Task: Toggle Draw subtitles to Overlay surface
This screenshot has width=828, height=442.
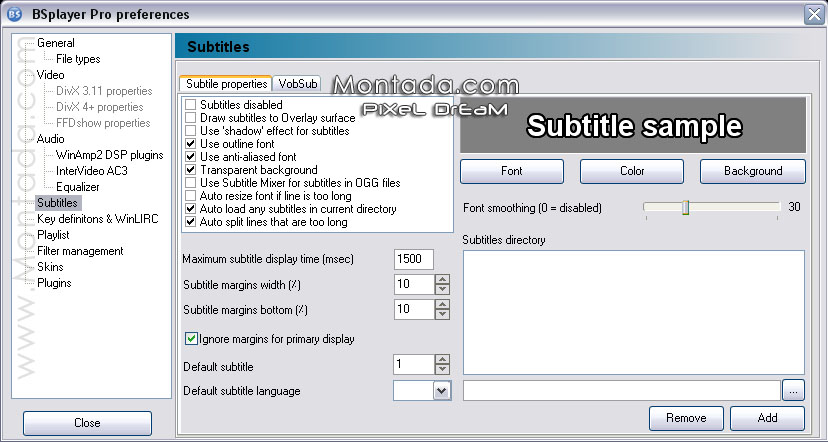Action: coord(191,118)
